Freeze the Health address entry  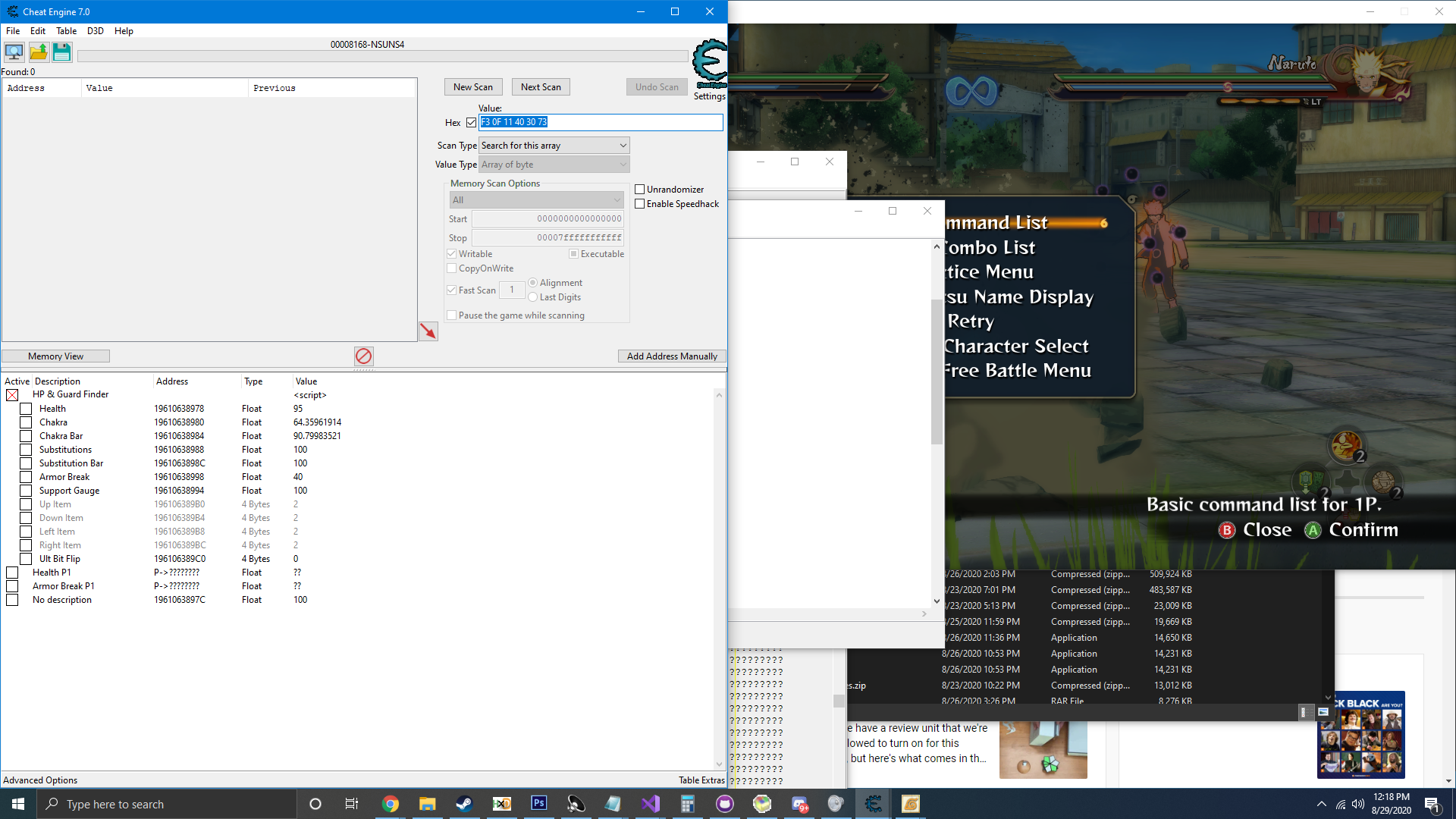coord(25,408)
